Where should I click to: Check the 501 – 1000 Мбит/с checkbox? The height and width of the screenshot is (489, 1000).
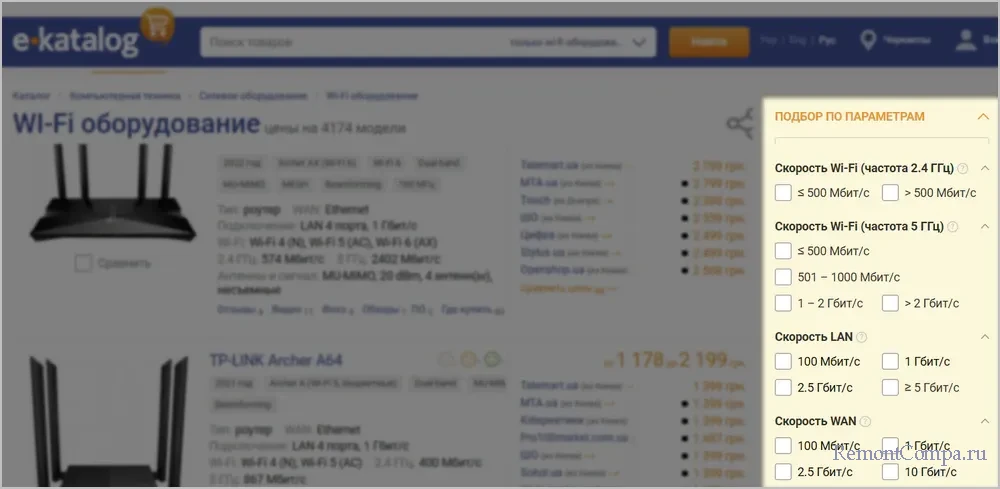(x=784, y=277)
